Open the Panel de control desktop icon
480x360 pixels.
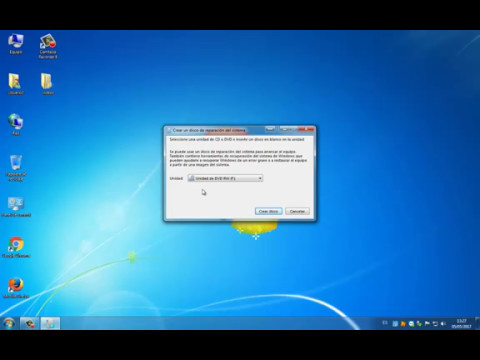[x=16, y=207]
